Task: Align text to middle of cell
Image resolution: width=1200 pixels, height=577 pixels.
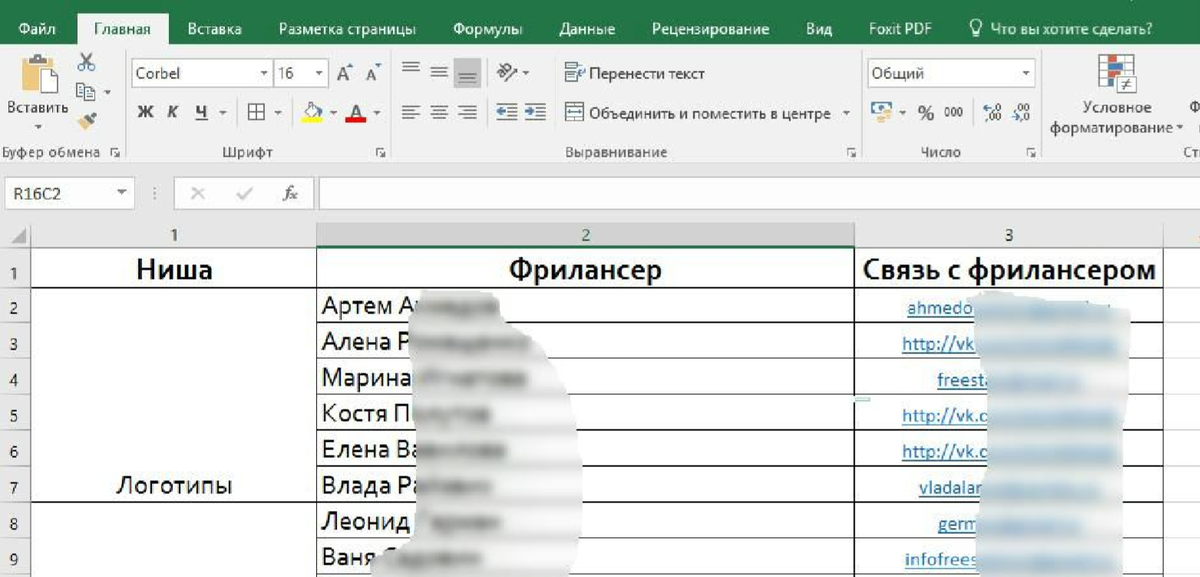Action: (438, 72)
